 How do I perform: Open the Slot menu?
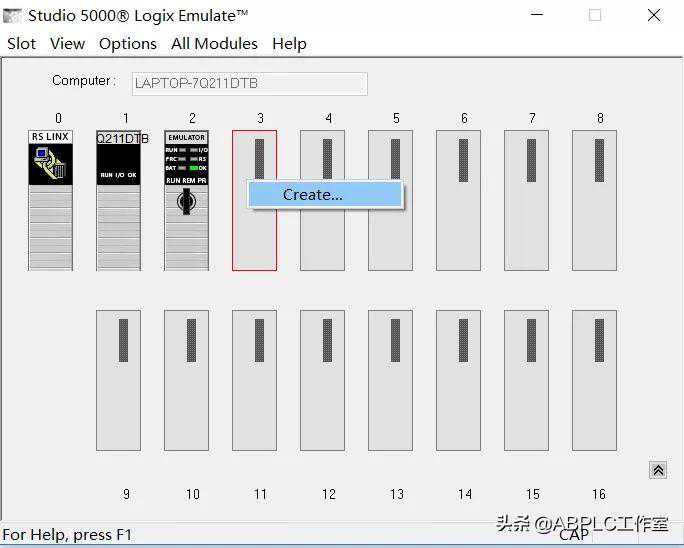tap(21, 44)
